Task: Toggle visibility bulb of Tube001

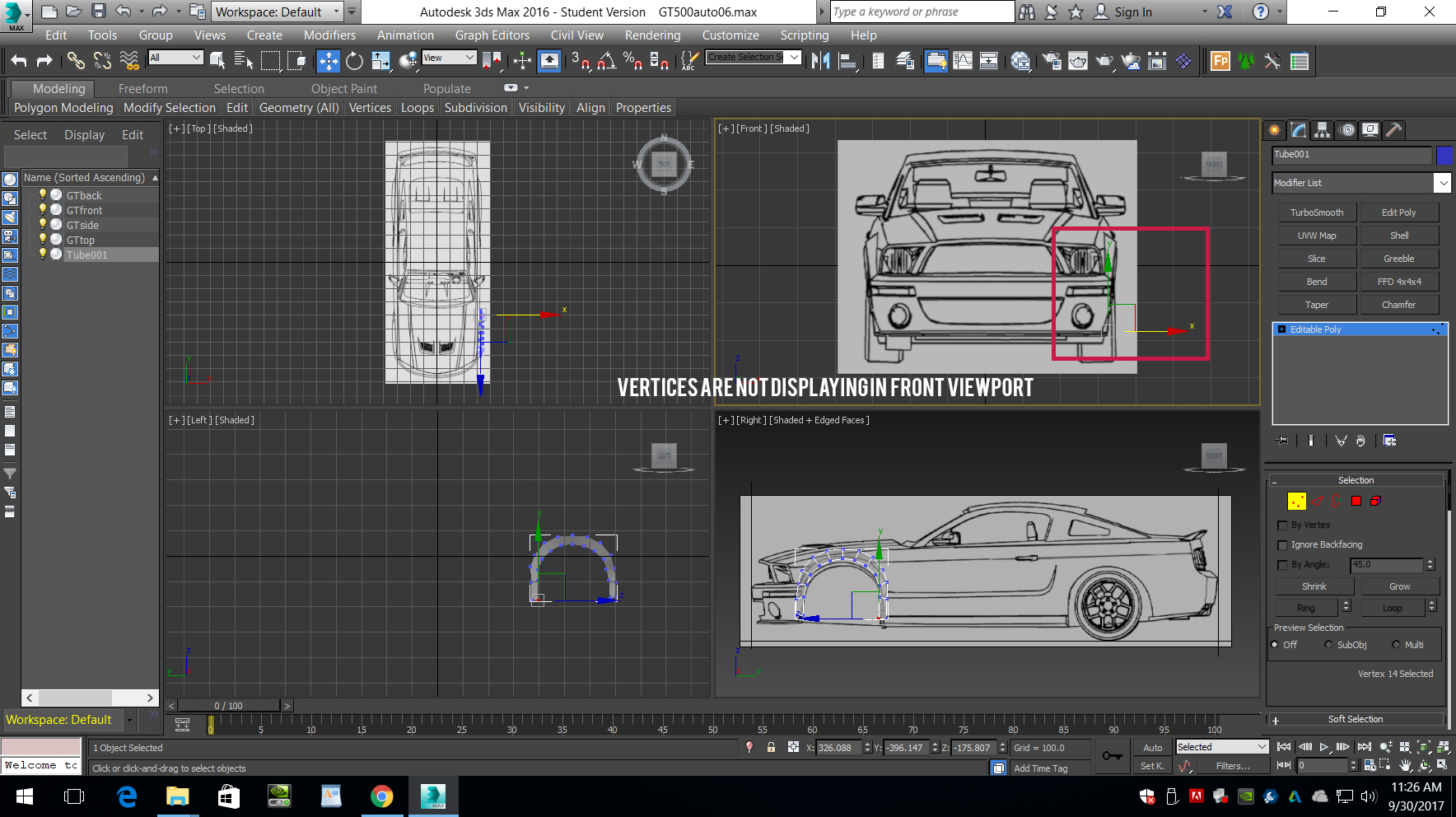Action: pyautogui.click(x=43, y=254)
